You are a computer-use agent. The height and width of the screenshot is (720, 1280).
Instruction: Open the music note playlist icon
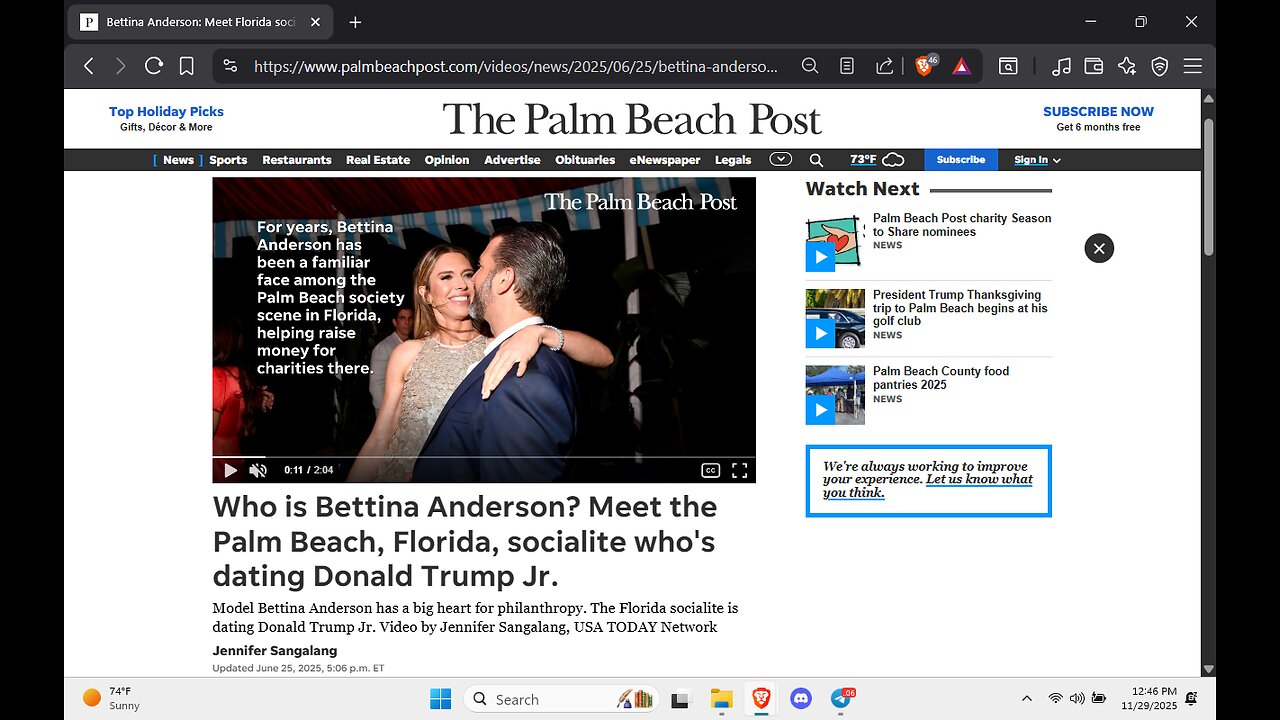coord(1062,66)
